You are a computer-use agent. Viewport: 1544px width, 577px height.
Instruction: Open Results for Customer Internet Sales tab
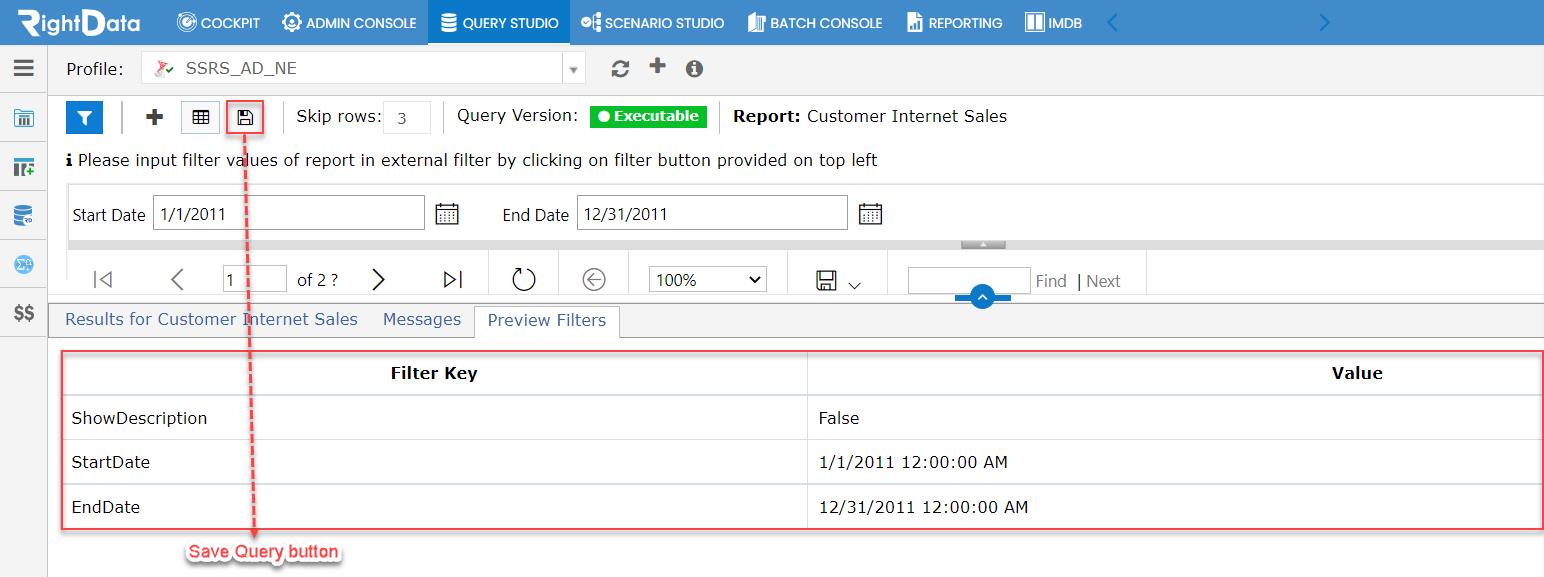click(x=211, y=320)
